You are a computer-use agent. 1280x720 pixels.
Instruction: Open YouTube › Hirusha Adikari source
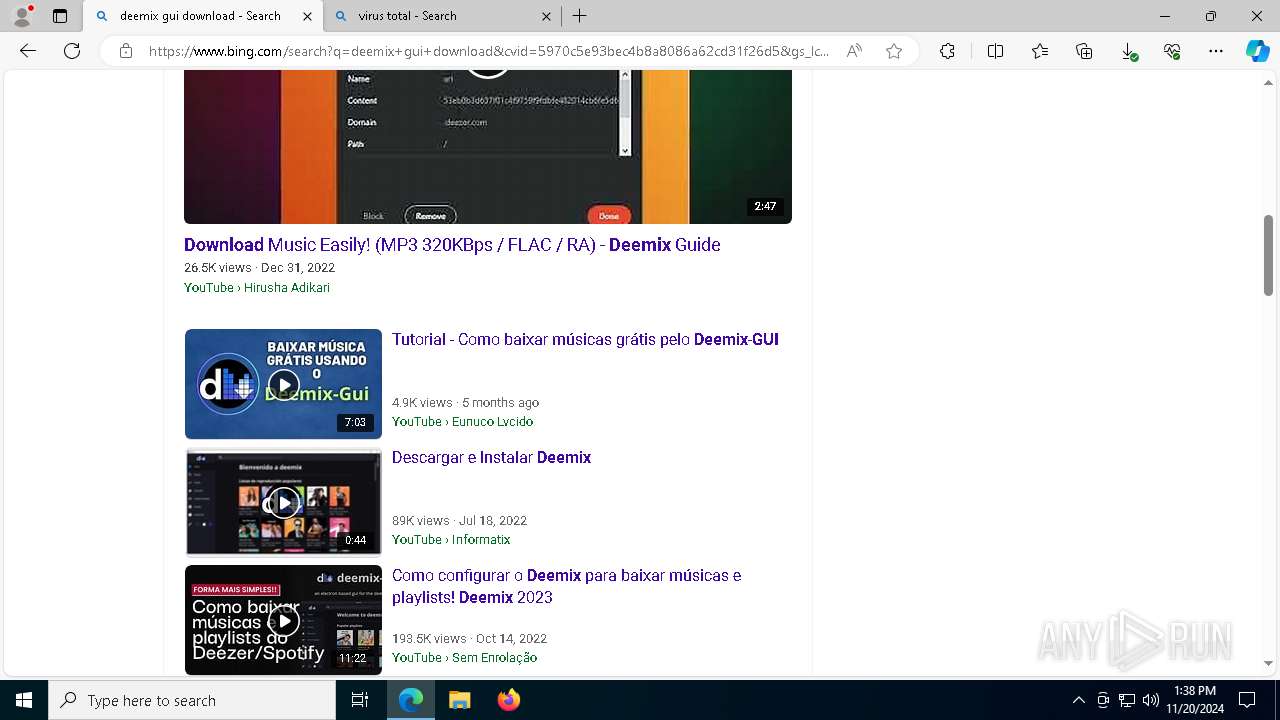[257, 288]
